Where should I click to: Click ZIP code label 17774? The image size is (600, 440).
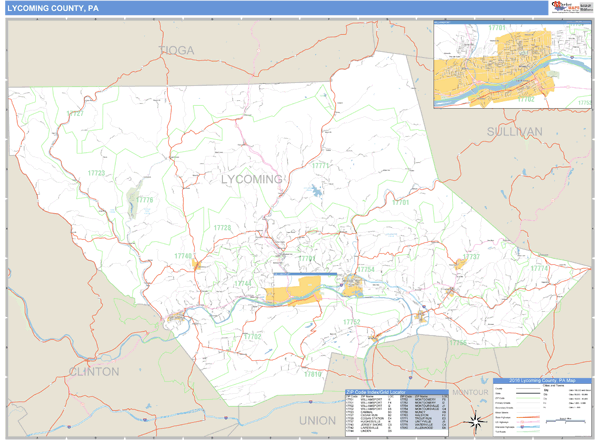(539, 268)
